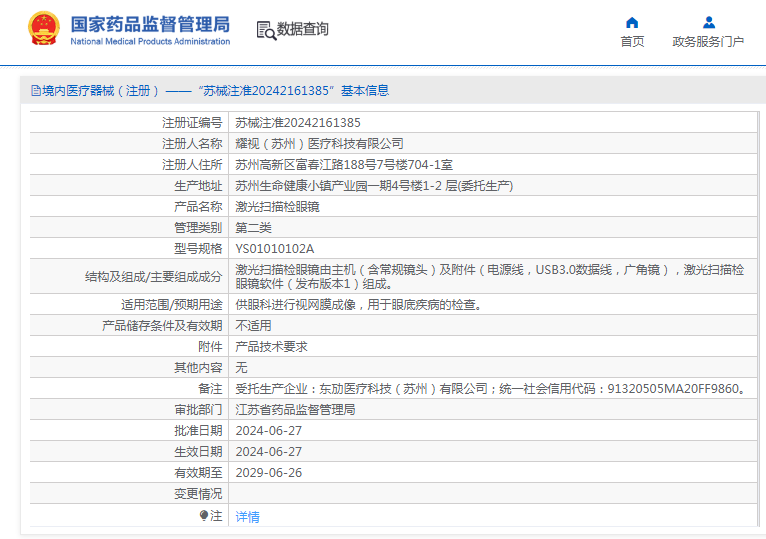766x539 pixels.
Task: Click the 审批部门 label
Action: point(198,410)
